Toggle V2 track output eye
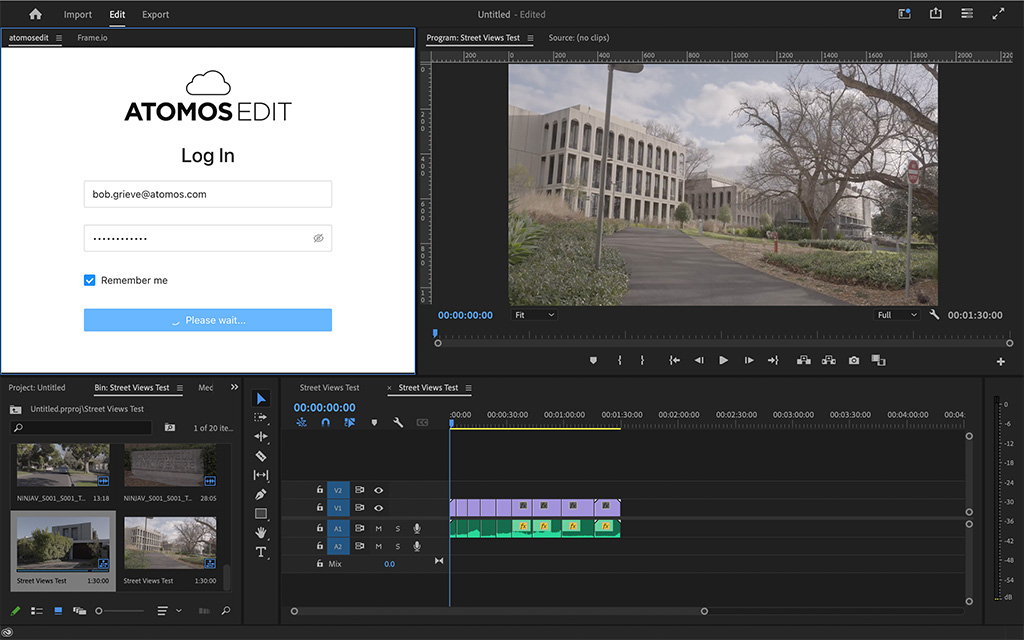This screenshot has height=640, width=1024. (378, 490)
